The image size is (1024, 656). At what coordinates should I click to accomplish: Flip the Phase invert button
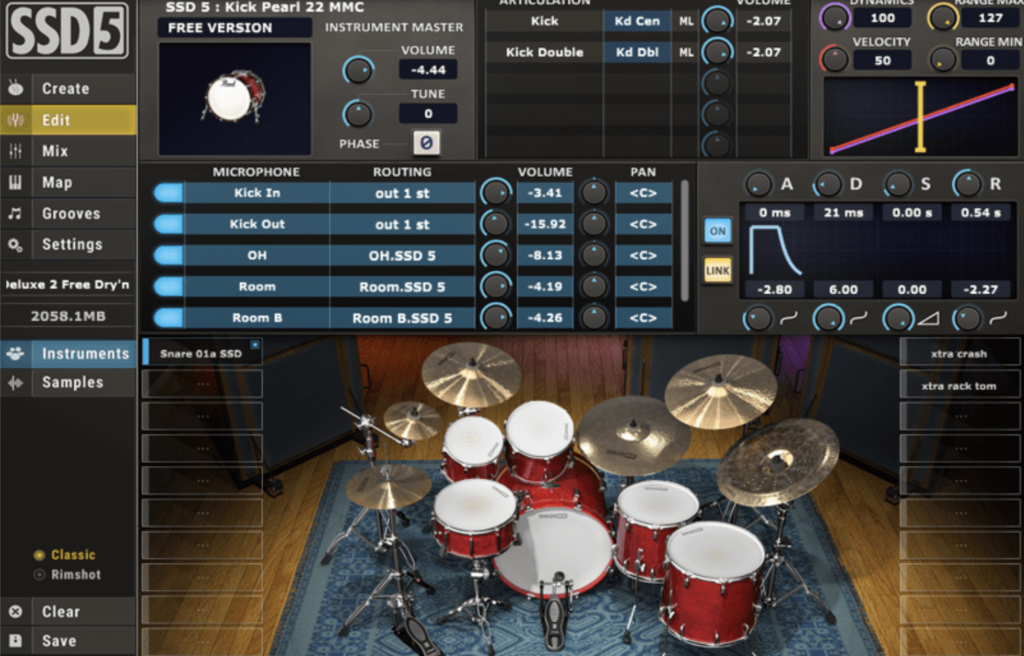click(x=426, y=144)
